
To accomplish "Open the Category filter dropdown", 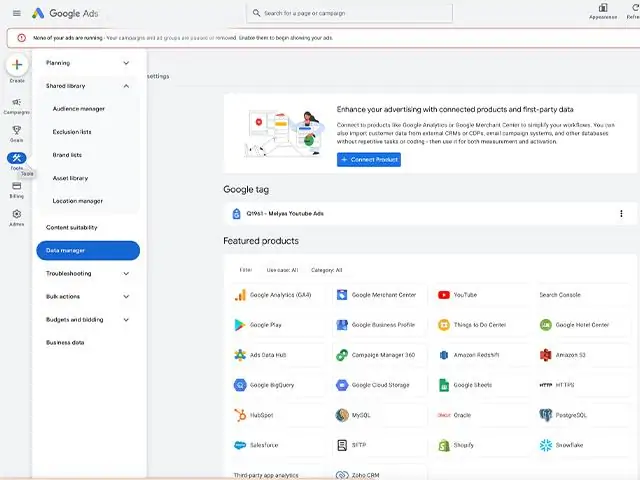I will click(x=326, y=270).
